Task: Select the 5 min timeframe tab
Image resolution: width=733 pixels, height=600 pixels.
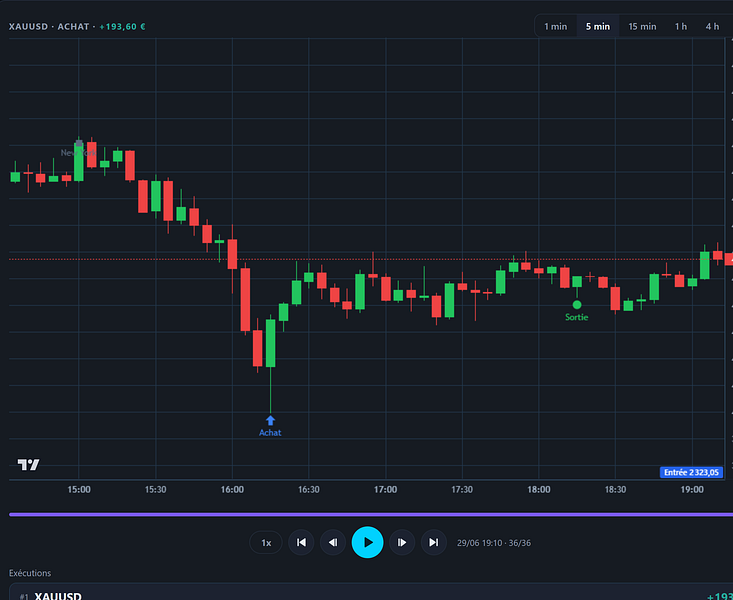Action: [x=598, y=27]
